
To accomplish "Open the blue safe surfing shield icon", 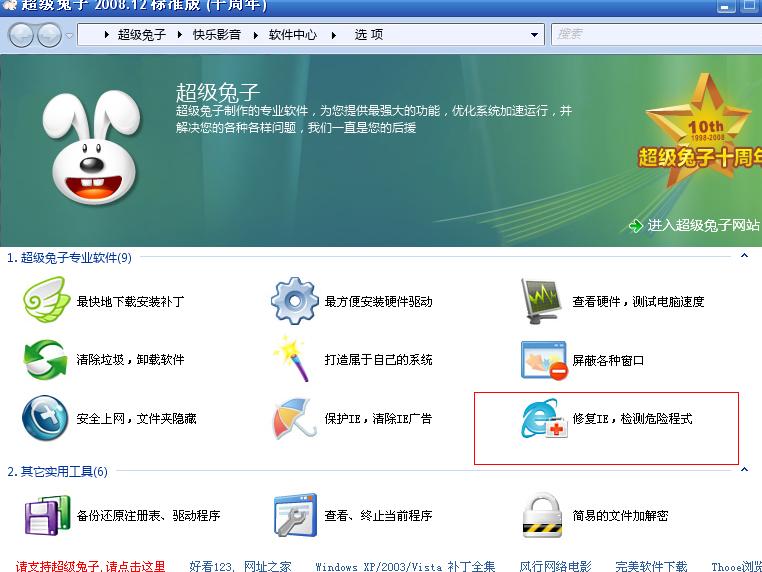I will (x=46, y=418).
